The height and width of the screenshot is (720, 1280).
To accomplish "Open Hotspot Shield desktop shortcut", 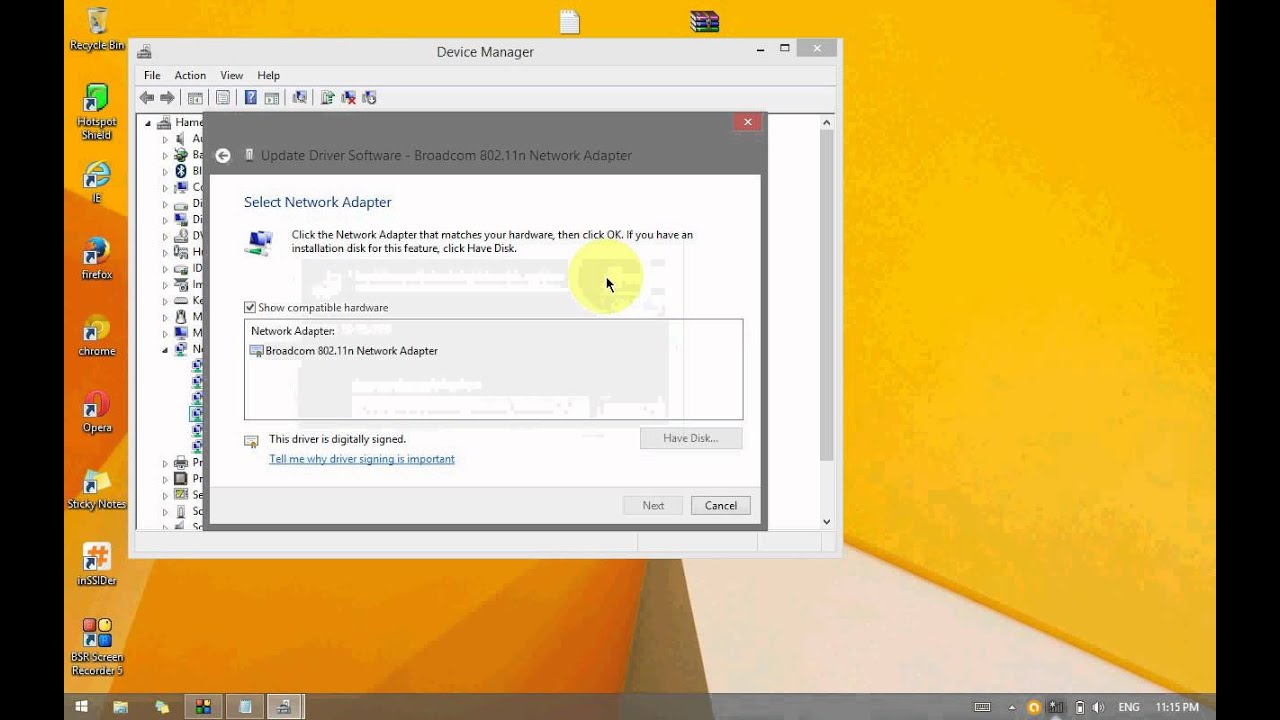I will point(96,112).
